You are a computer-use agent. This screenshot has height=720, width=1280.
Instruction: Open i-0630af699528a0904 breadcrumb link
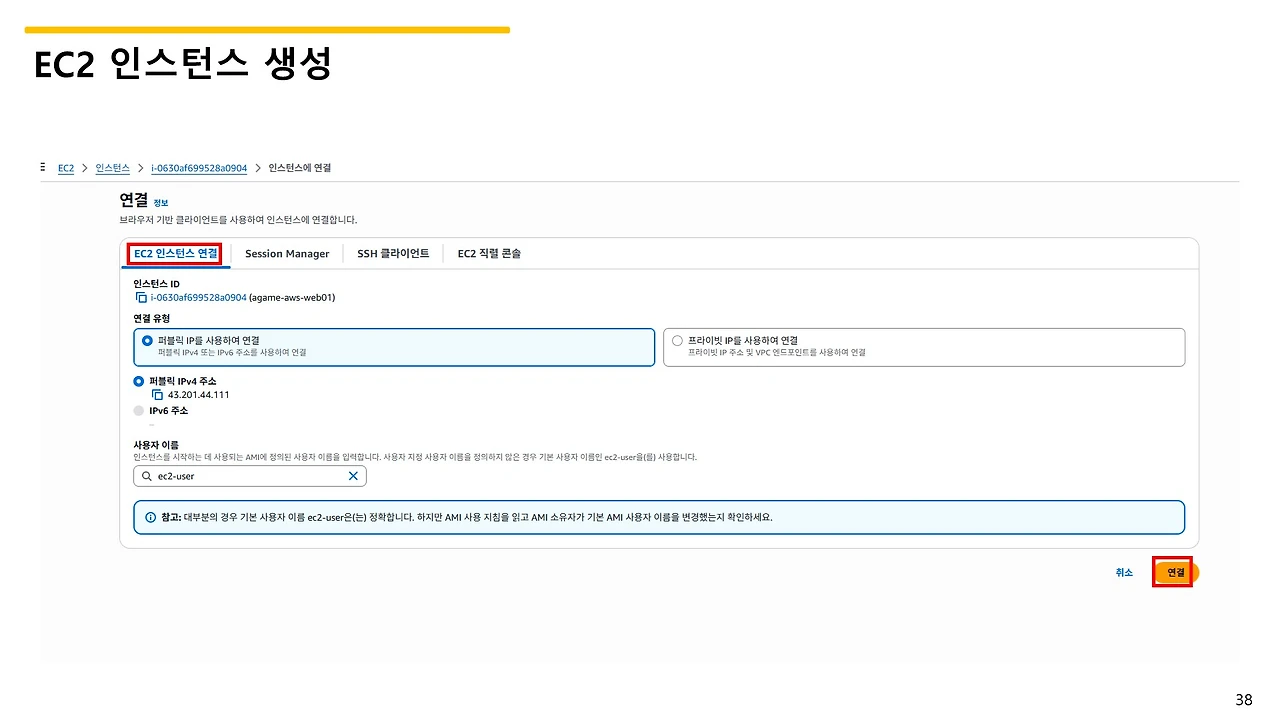[x=199, y=168]
